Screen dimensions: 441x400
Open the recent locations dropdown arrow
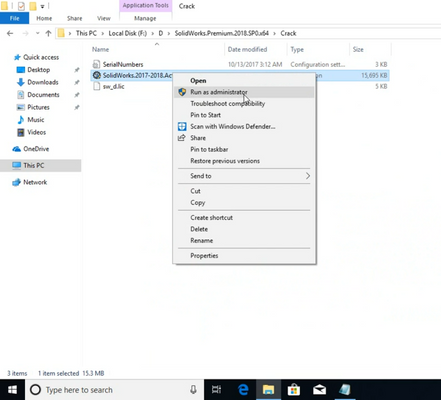tap(37, 33)
